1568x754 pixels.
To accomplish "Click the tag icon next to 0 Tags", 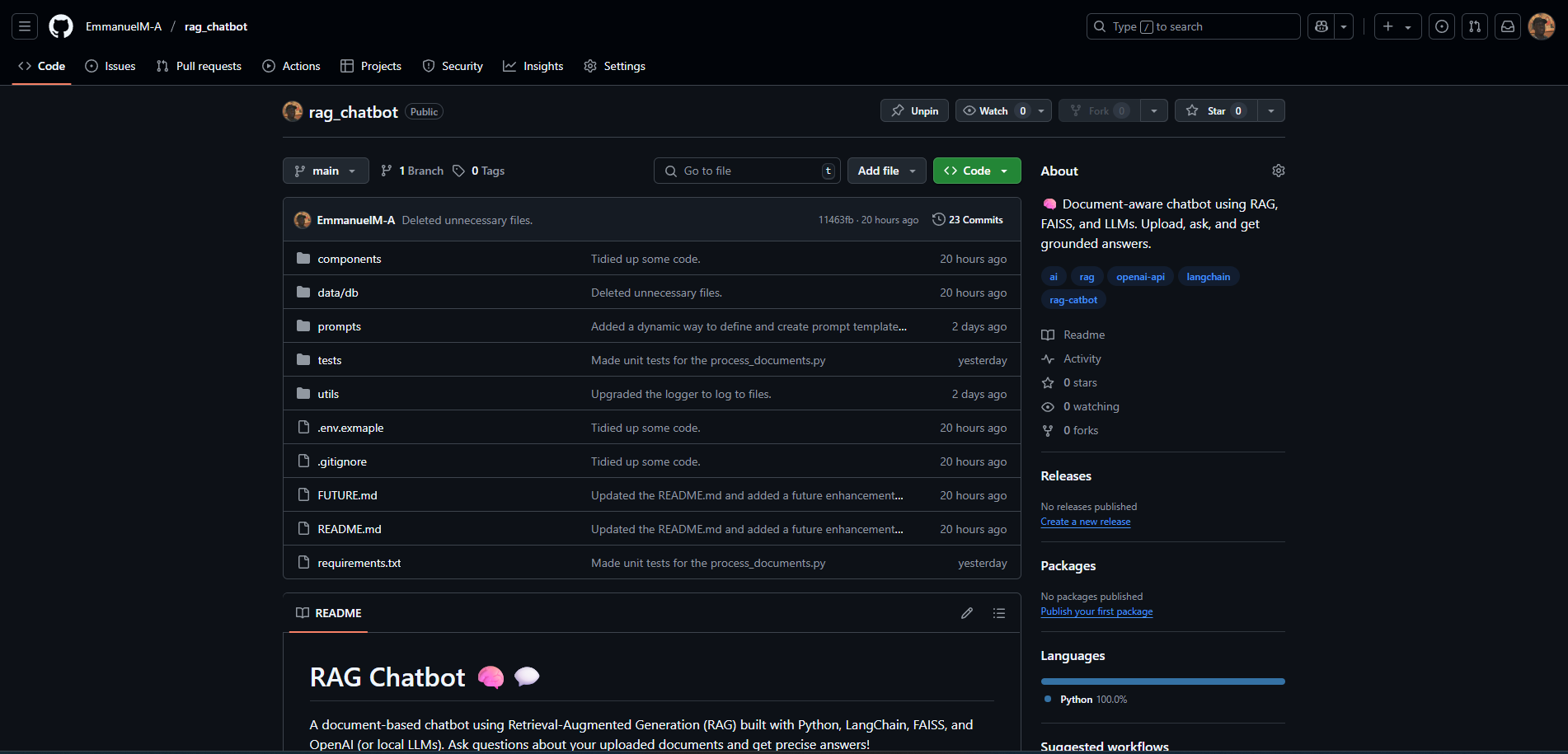I will [458, 171].
